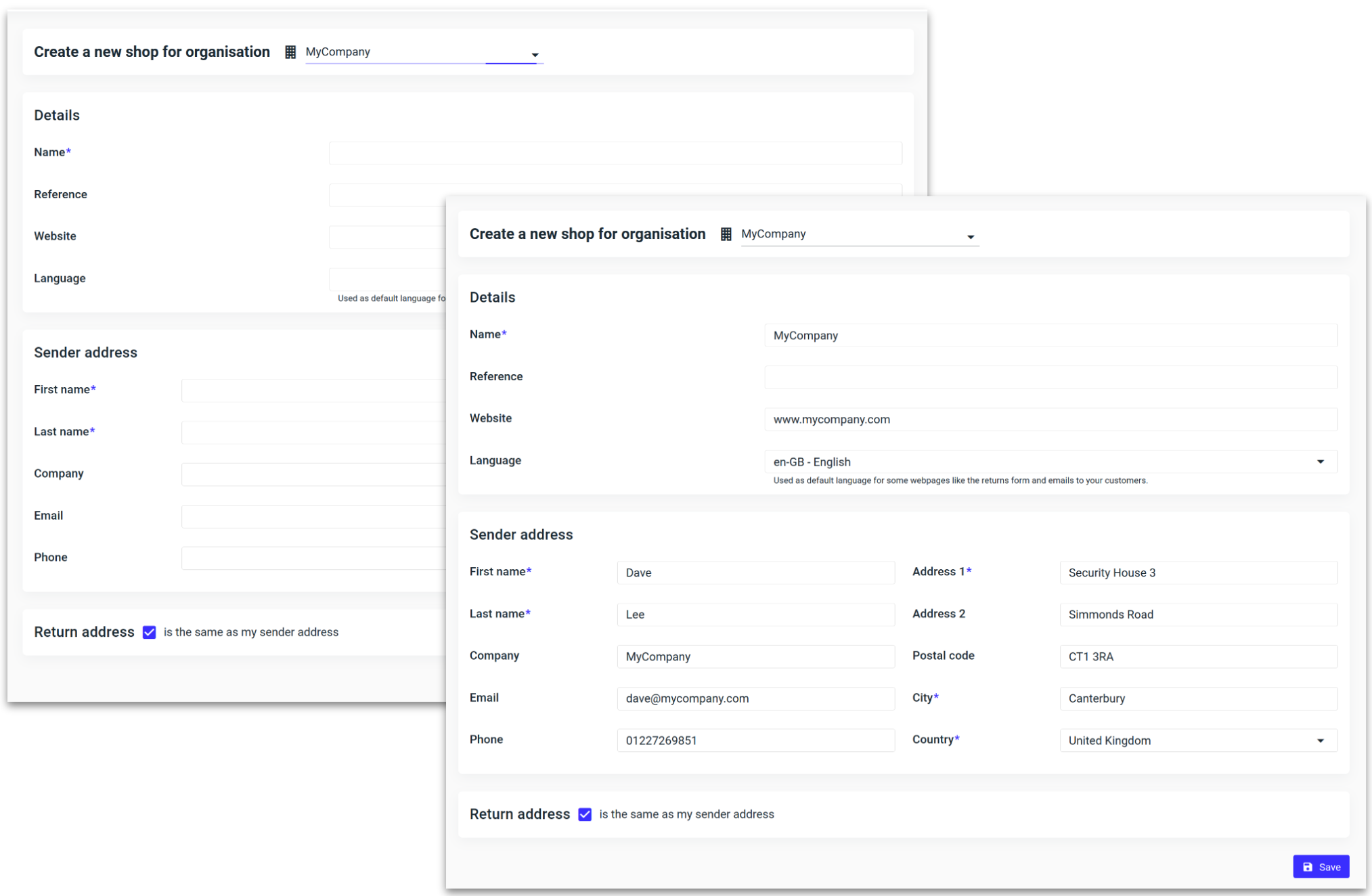
Task: Open MyCompany organisation dropdown in back window
Action: click(x=424, y=53)
